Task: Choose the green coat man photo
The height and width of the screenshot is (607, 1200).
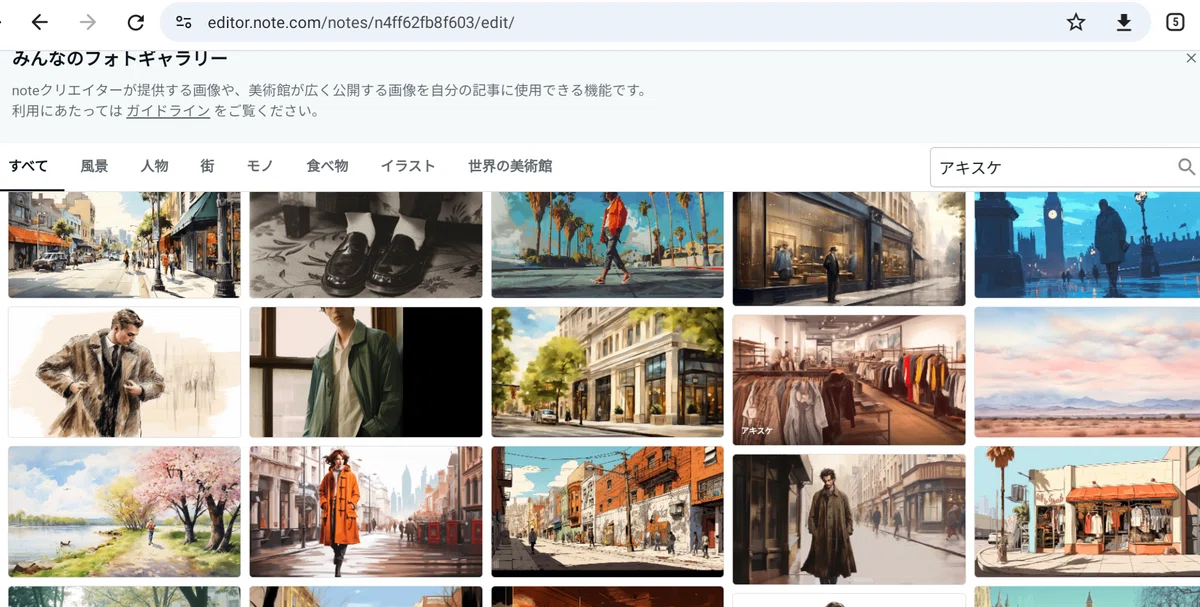Action: [366, 372]
